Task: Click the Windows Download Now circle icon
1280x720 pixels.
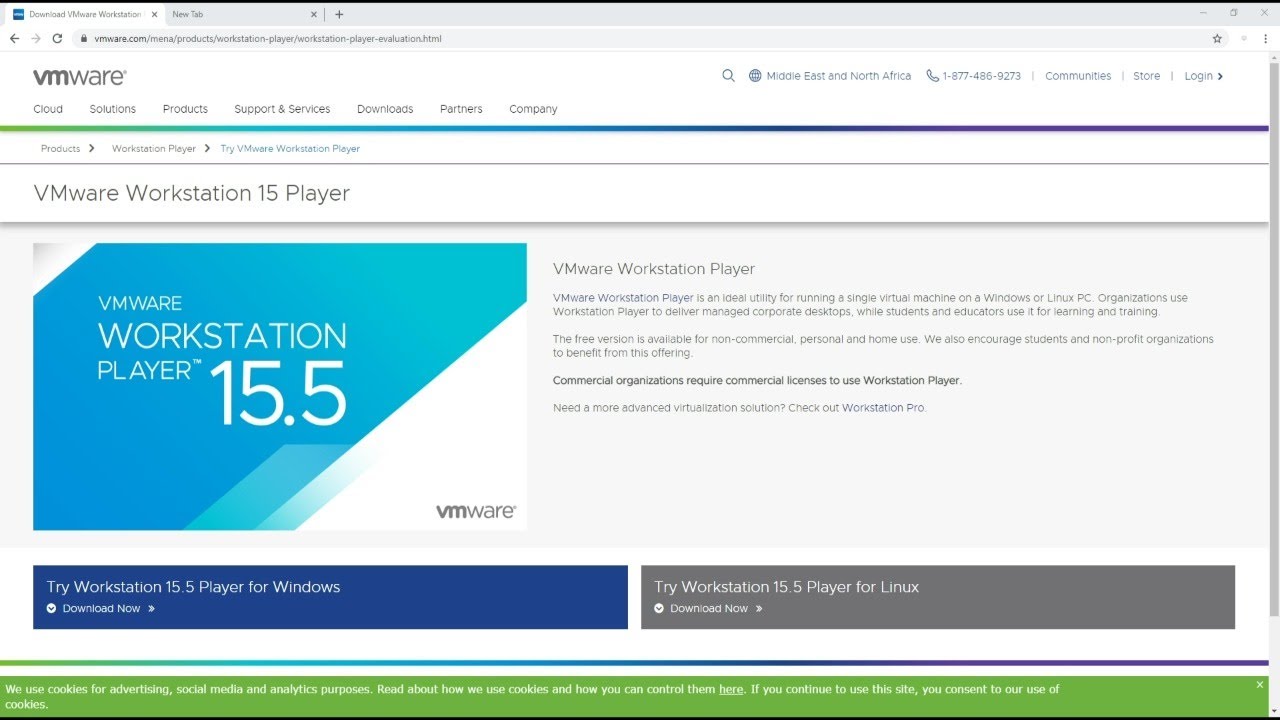Action: coord(51,608)
